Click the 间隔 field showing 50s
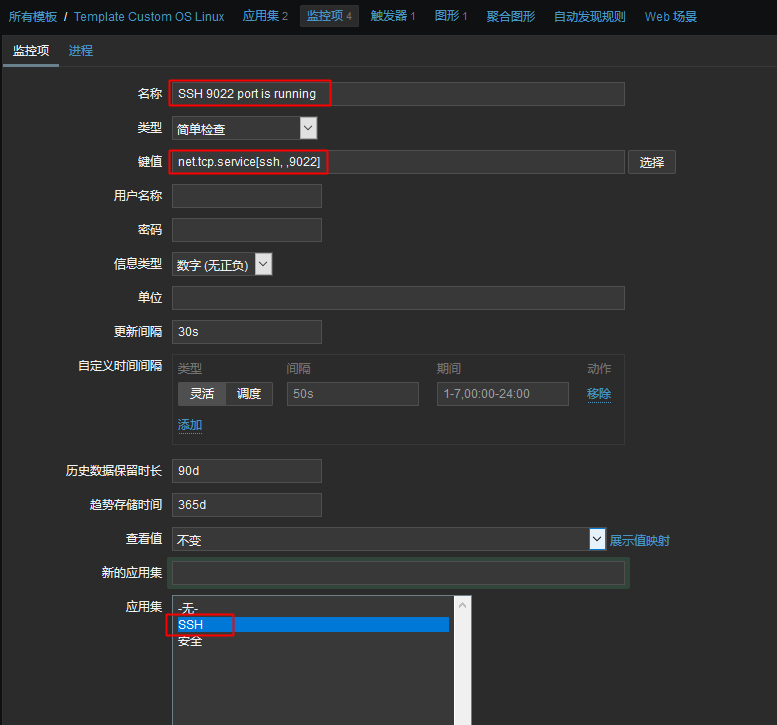This screenshot has height=725, width=777. 353,394
